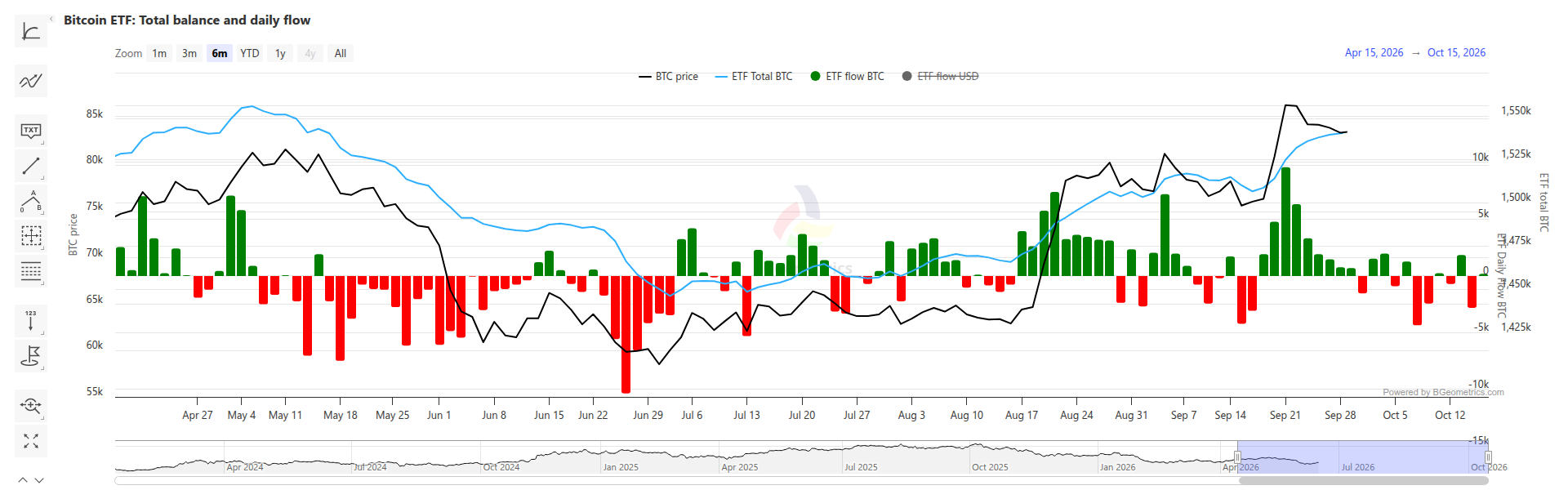The height and width of the screenshot is (490, 1568).
Task: Click navigator label Jan 2025
Action: (x=621, y=467)
